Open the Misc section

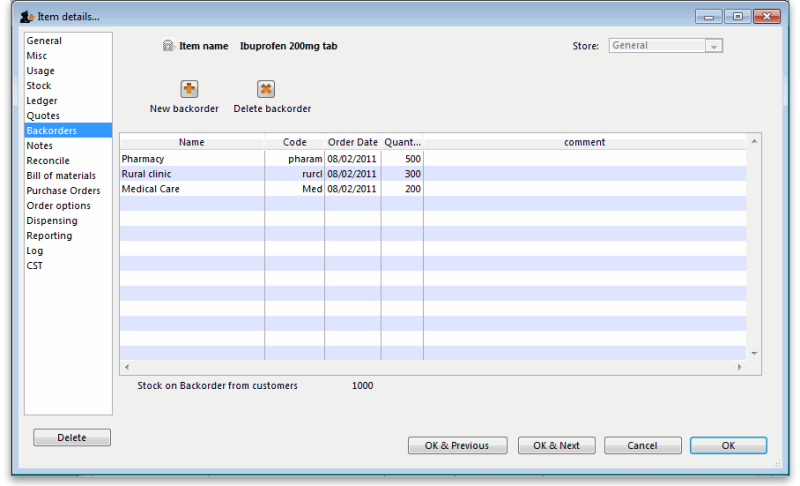pos(68,56)
